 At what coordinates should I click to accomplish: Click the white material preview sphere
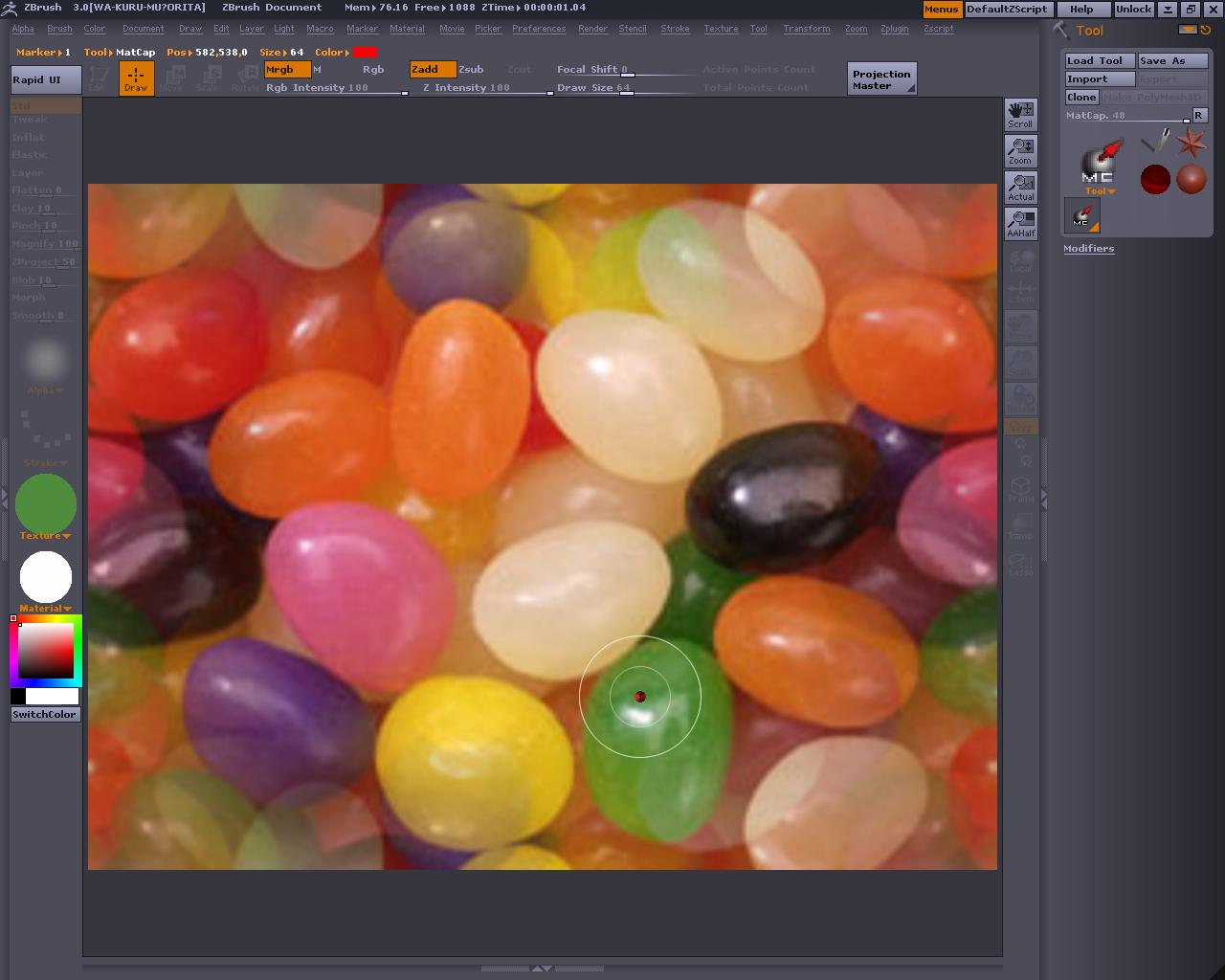(45, 577)
